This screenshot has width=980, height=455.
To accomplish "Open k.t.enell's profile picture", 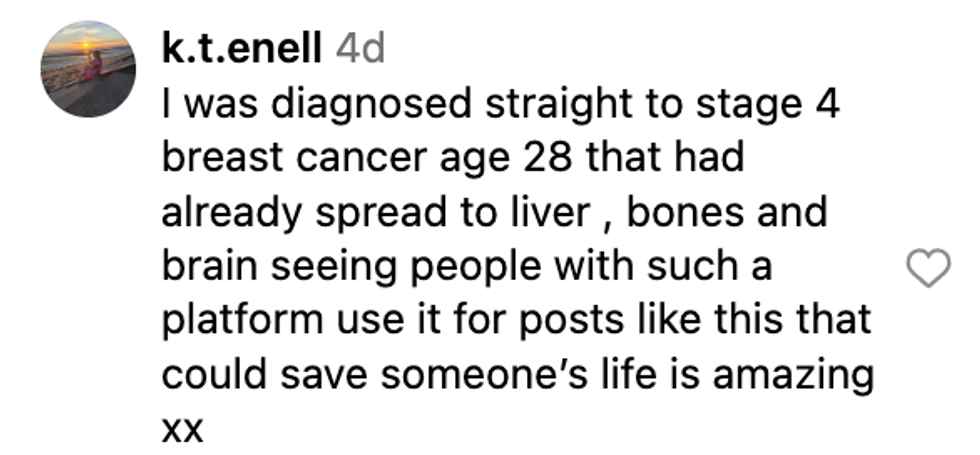I will (x=88, y=69).
